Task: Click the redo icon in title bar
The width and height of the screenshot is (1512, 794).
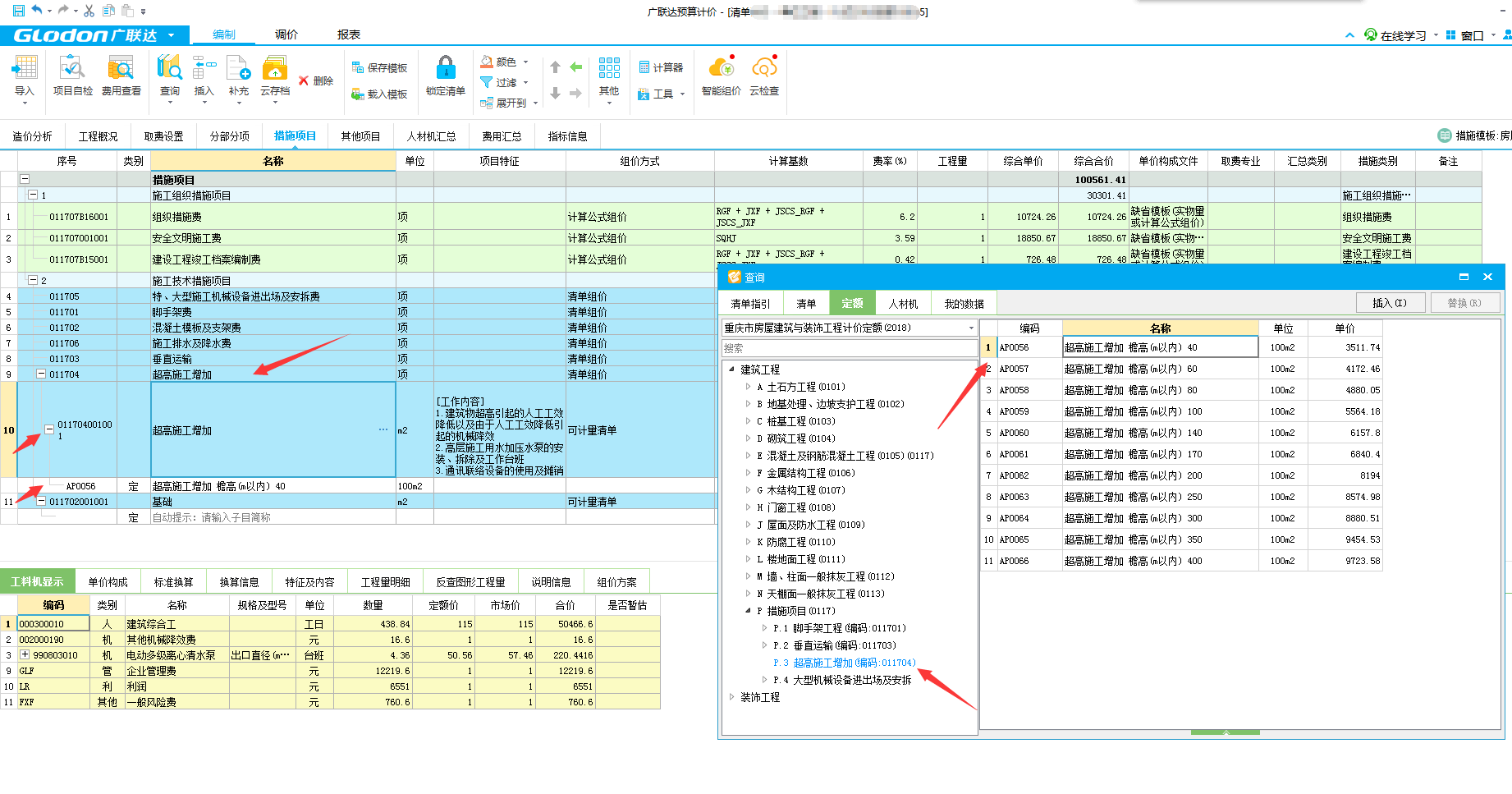Action: [x=63, y=11]
